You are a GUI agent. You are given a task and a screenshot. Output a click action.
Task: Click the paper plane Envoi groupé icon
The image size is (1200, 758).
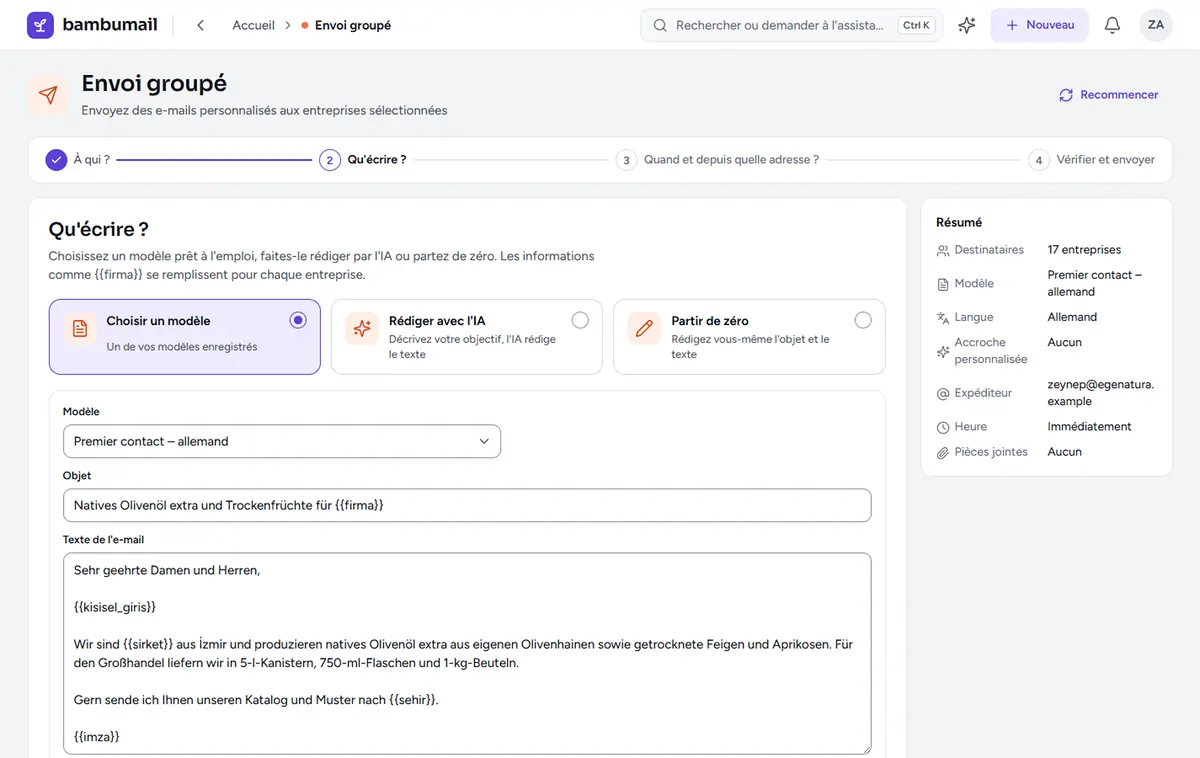49,95
